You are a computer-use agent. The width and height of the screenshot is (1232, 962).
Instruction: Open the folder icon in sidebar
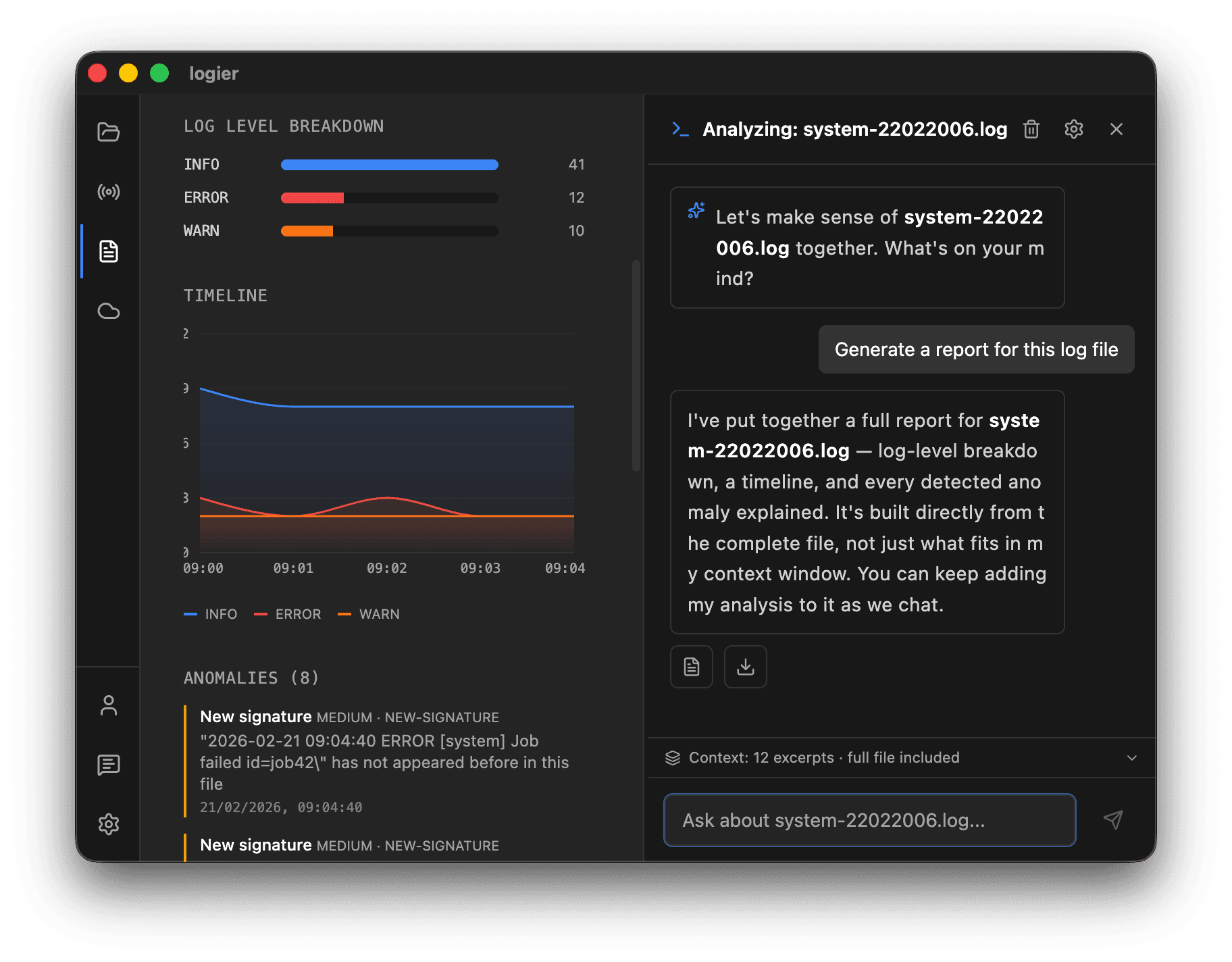click(108, 132)
